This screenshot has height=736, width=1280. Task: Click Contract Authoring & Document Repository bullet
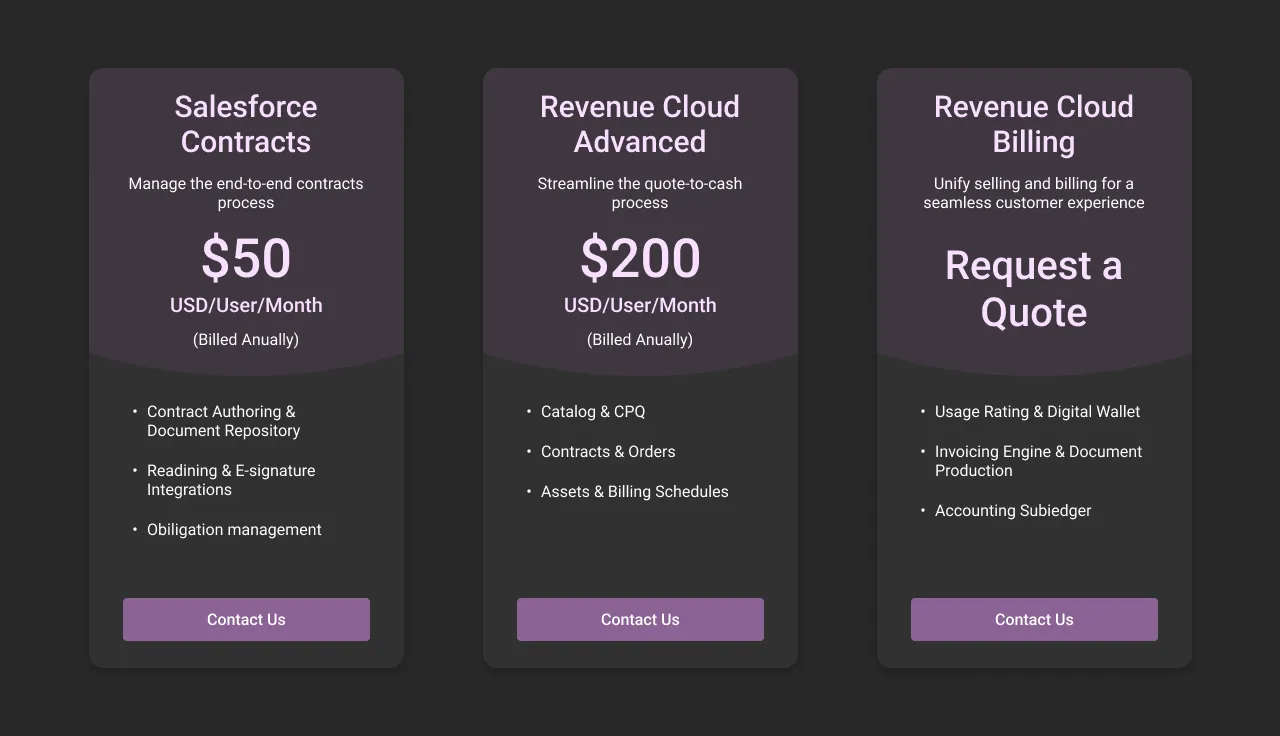coord(223,421)
